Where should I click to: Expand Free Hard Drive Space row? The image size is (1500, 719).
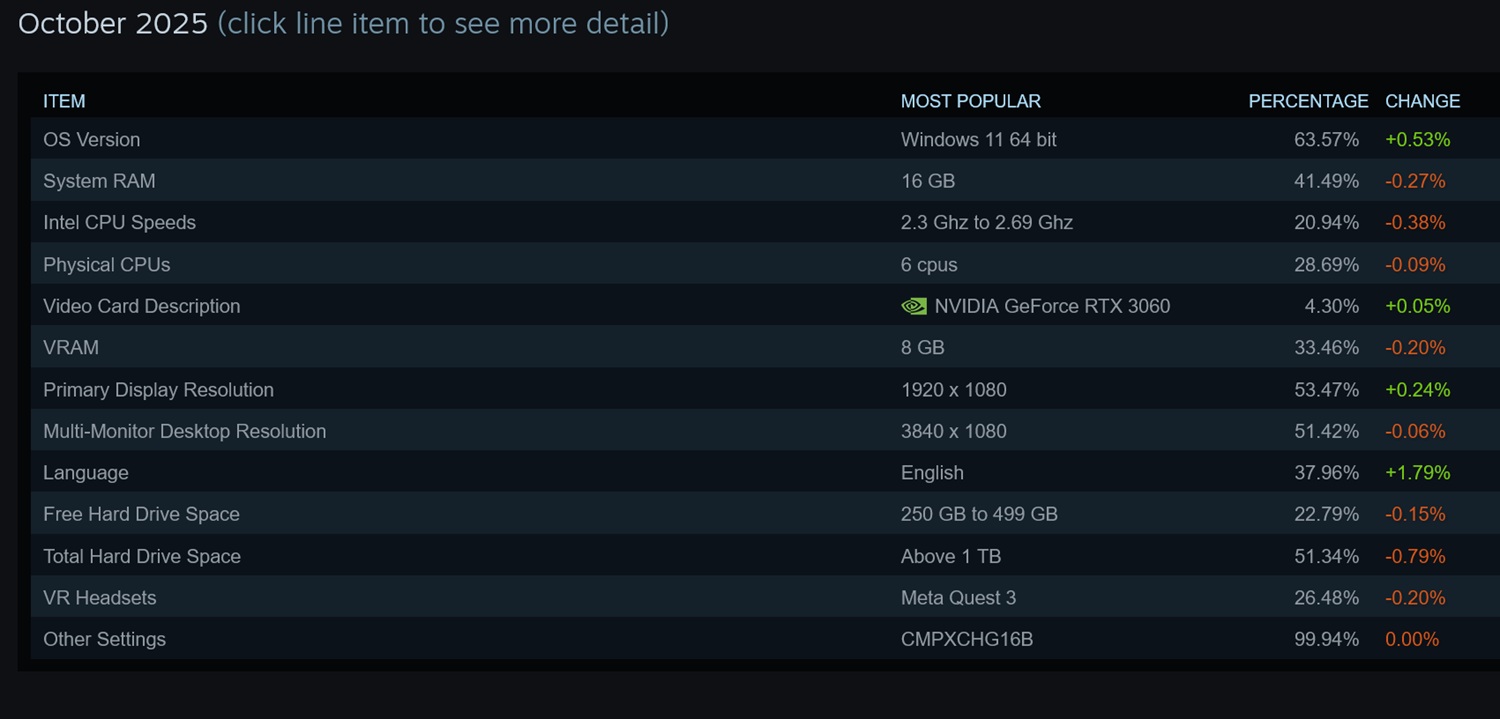click(141, 514)
